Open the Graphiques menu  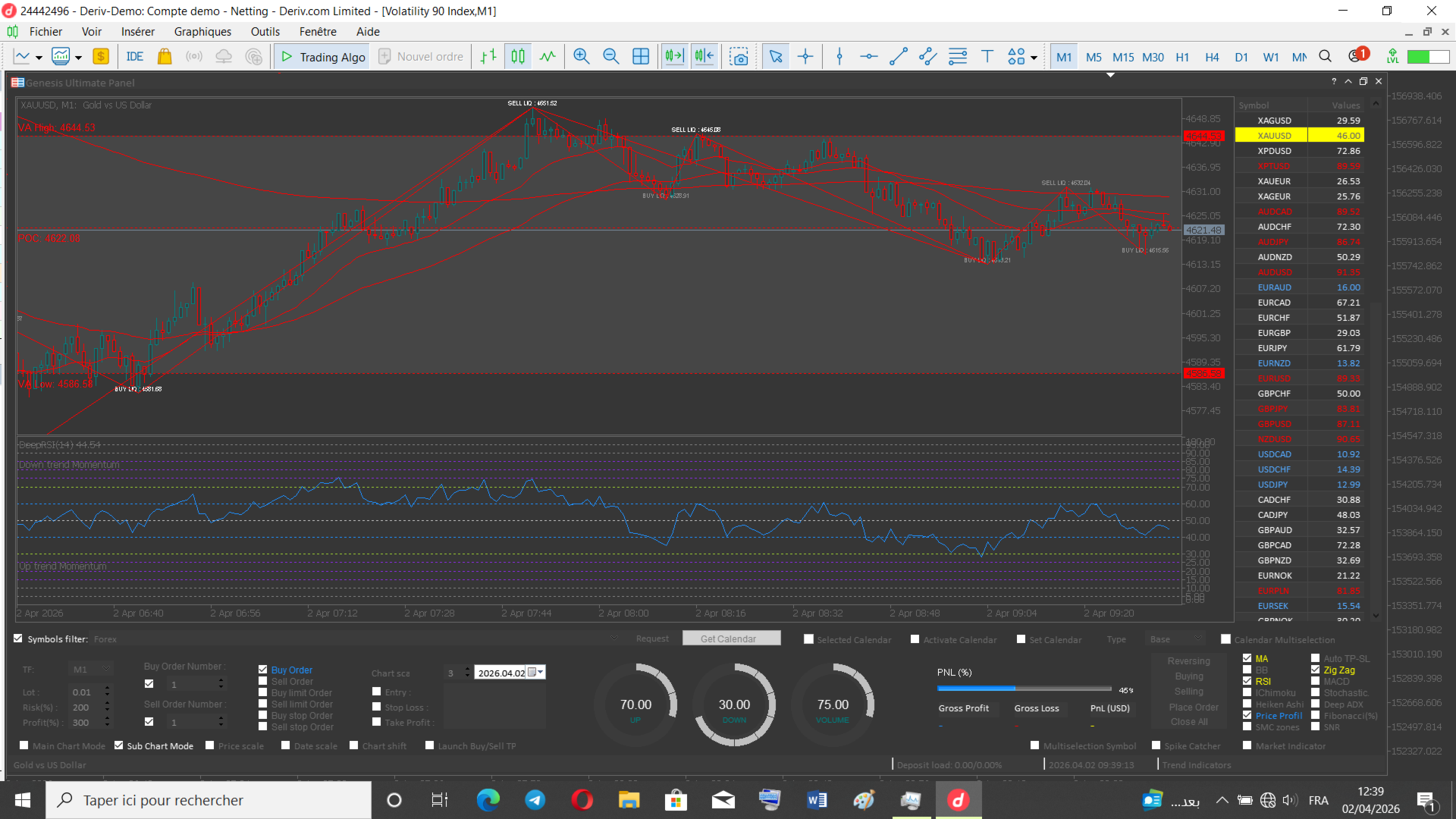pos(202,32)
